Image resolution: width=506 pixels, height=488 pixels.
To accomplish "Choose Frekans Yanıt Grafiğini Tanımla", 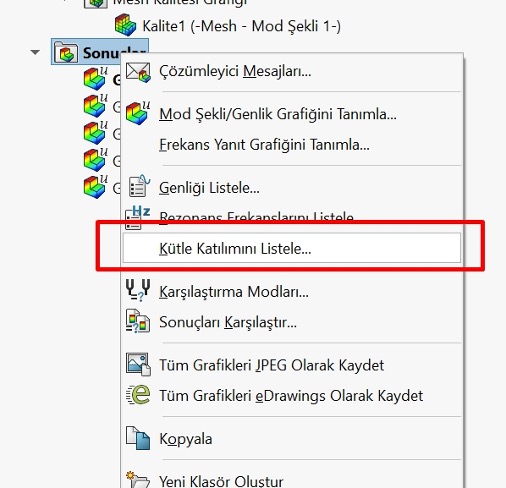I will (x=292, y=145).
